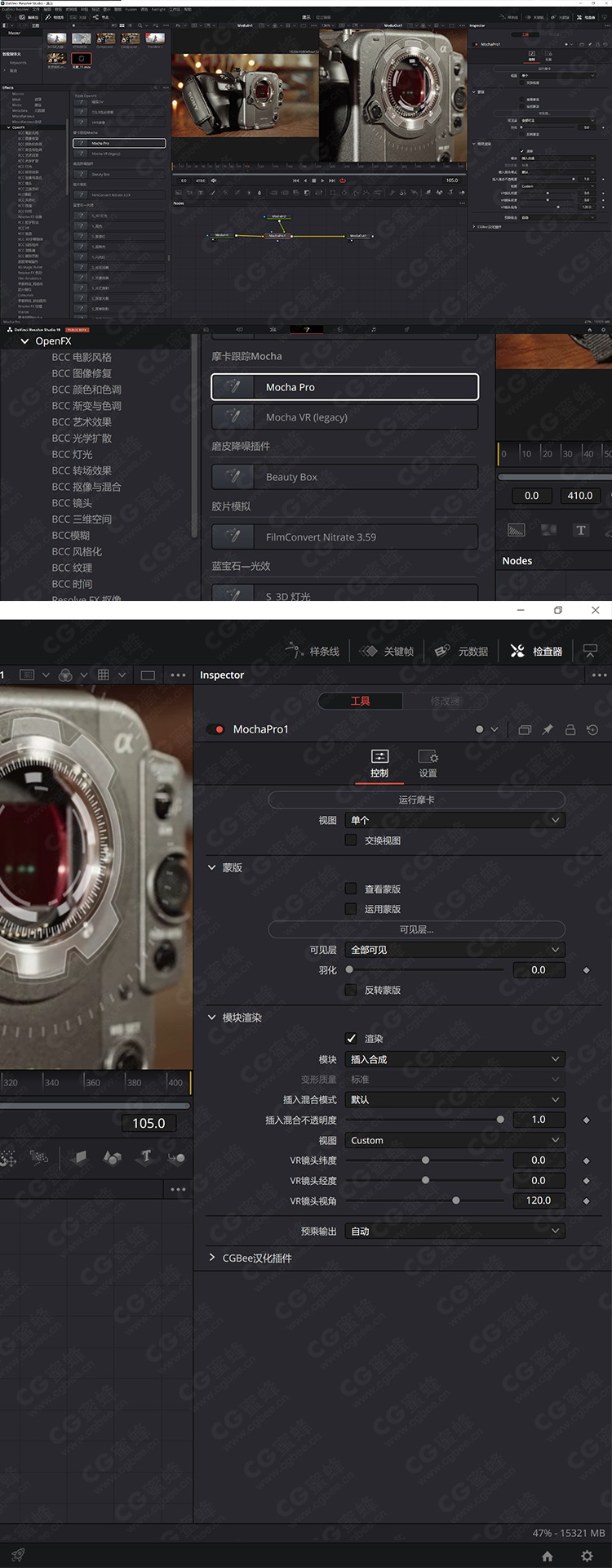Select the FilmConvert Nitrate 3.59 effect

[344, 537]
